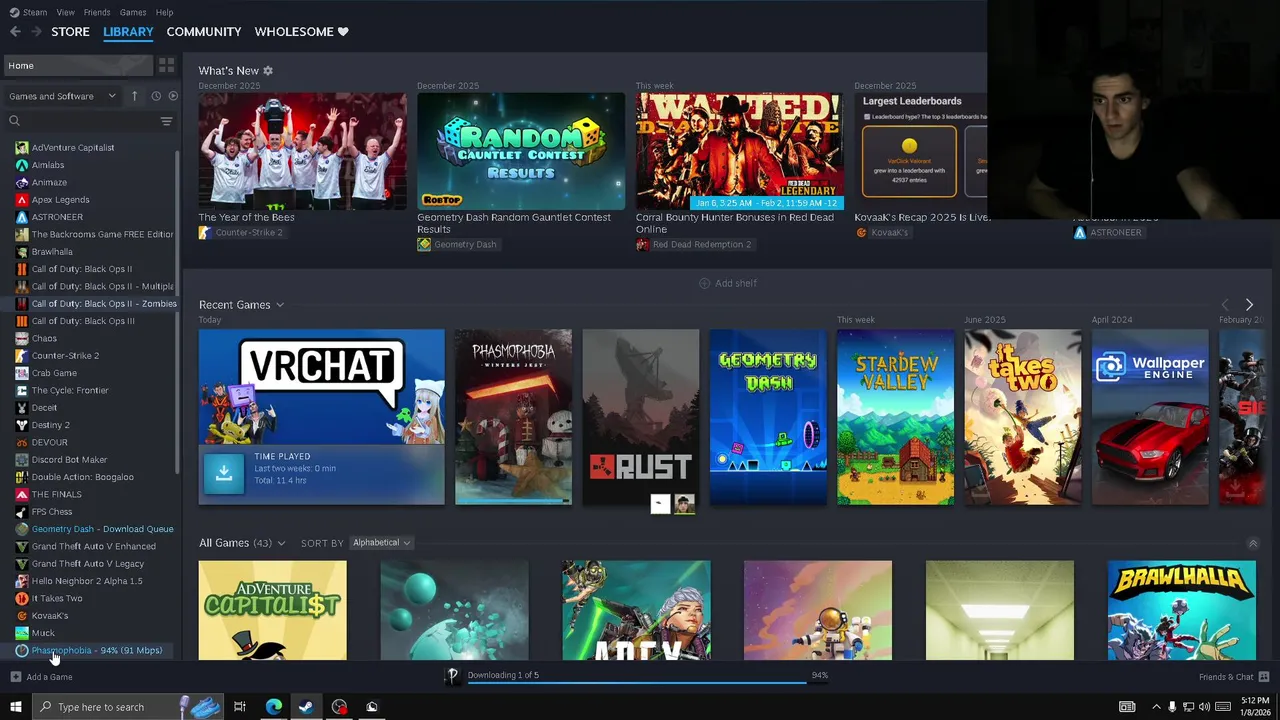Click Add a Game link

click(49, 677)
